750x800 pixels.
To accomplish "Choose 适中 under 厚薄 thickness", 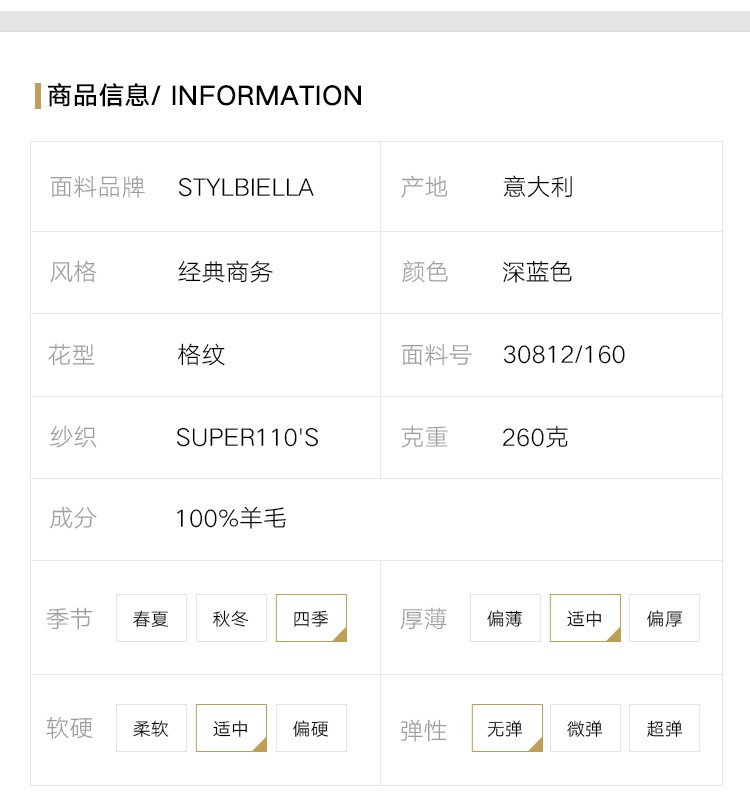I will [x=585, y=618].
